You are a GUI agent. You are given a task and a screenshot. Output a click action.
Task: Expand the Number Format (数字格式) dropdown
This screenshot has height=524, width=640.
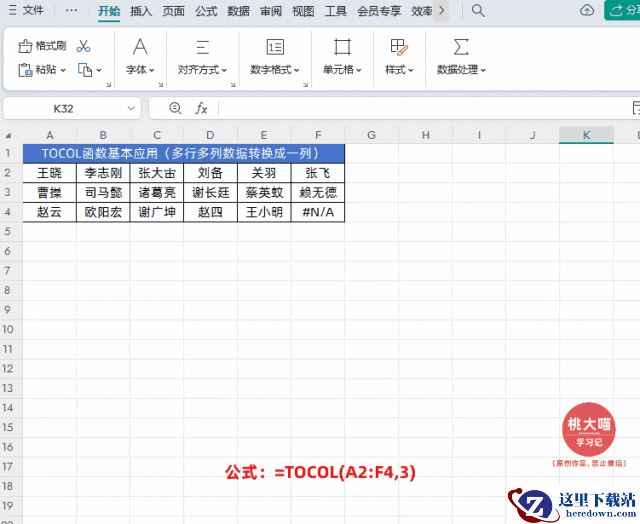(x=275, y=70)
